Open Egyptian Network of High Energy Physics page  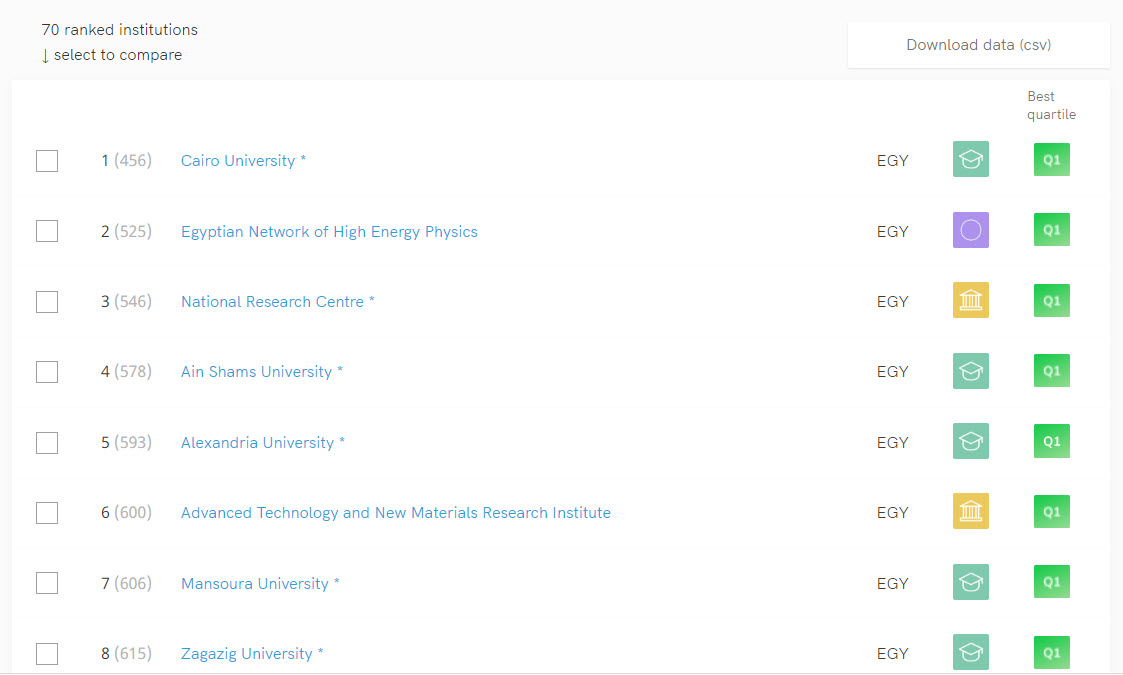(329, 232)
